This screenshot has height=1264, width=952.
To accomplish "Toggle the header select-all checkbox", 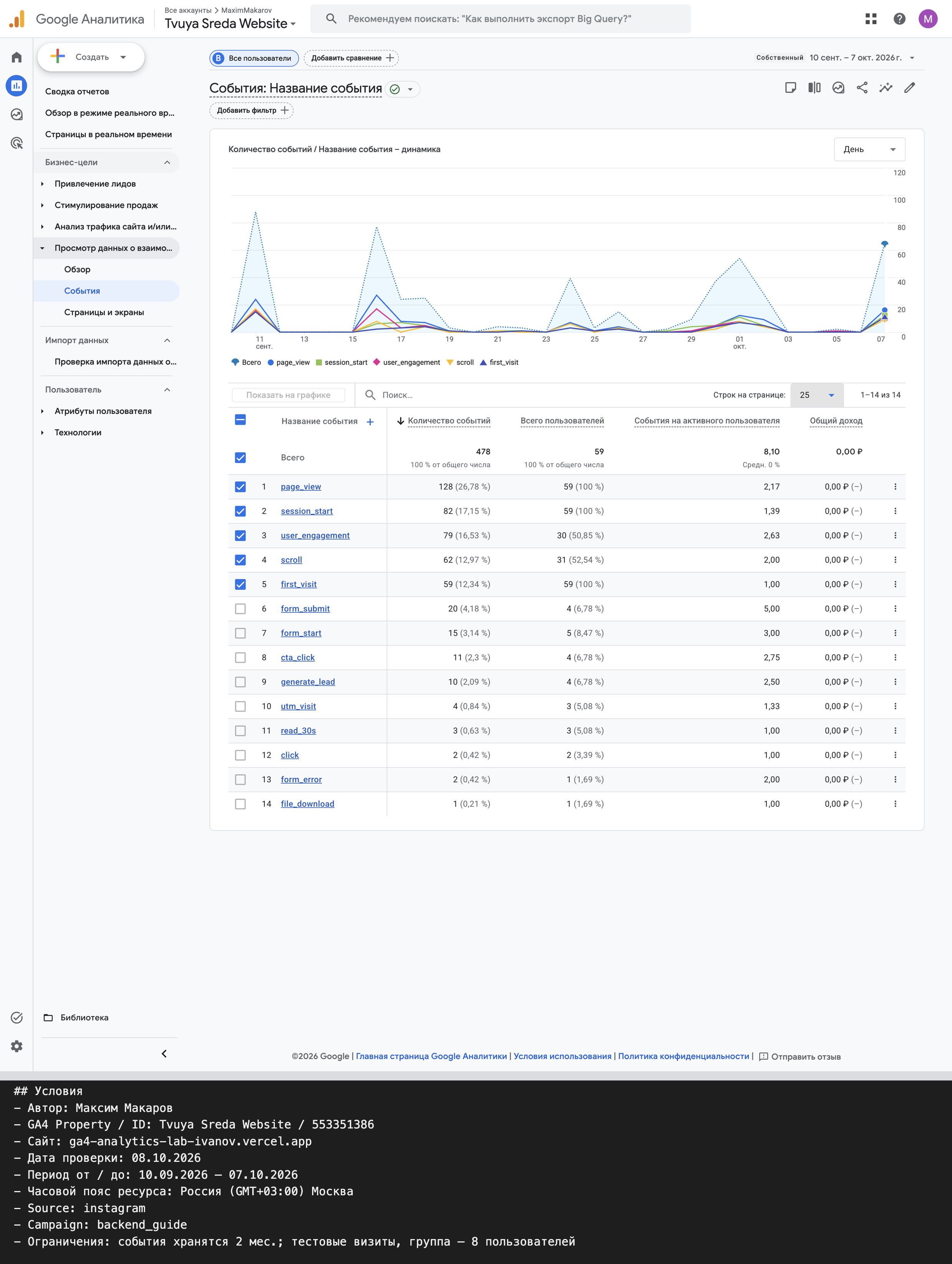I will tap(241, 420).
